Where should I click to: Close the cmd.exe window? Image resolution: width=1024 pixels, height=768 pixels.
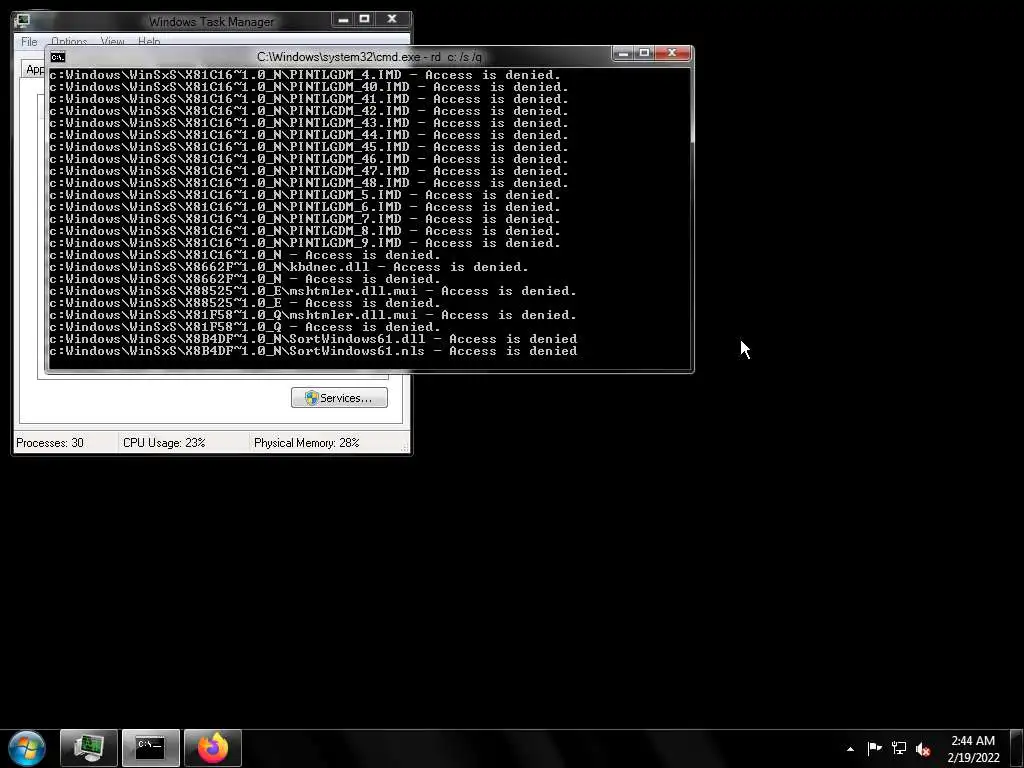(673, 54)
